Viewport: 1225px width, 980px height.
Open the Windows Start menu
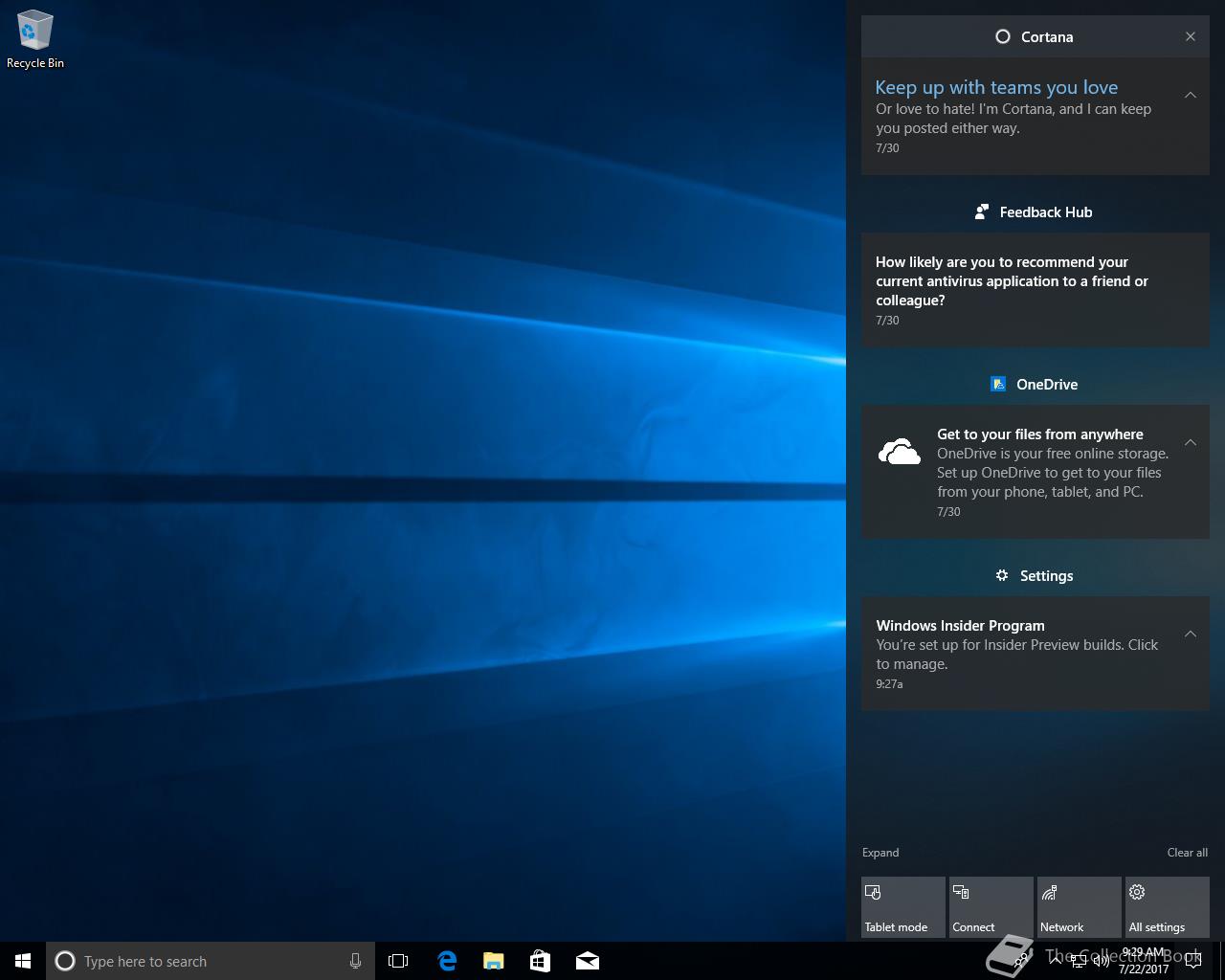[x=23, y=961]
